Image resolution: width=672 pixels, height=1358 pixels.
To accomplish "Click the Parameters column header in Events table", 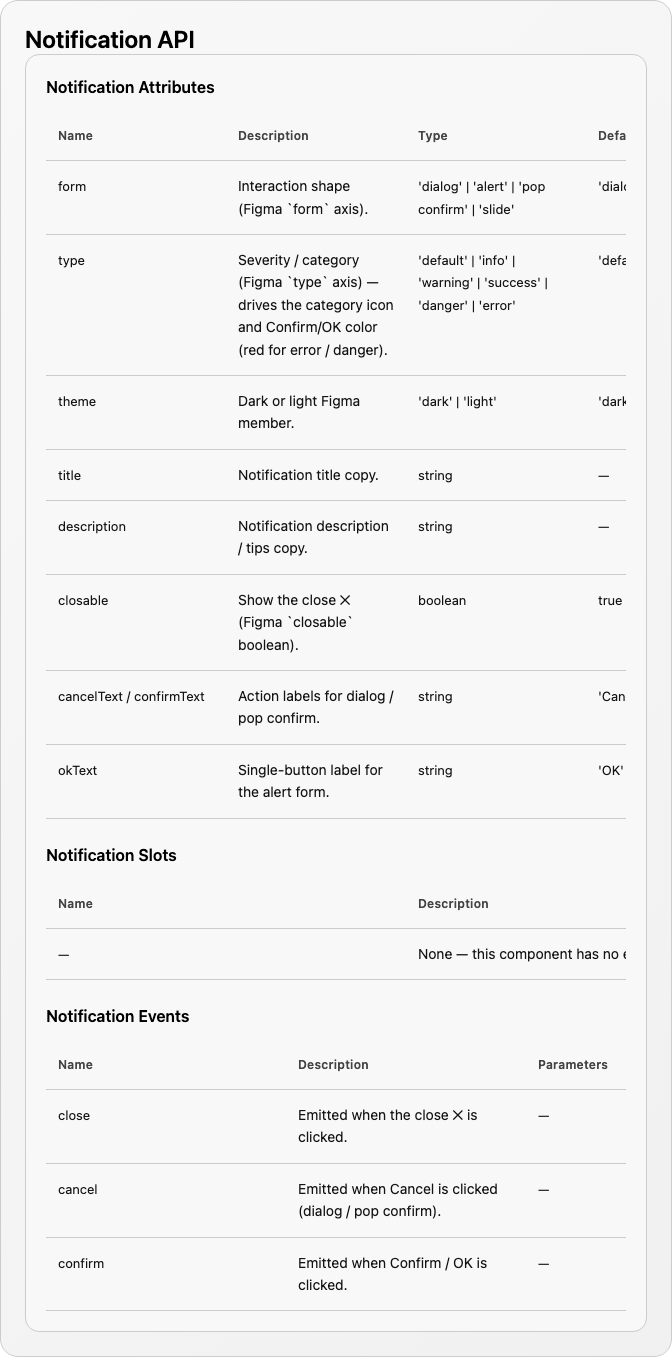I will click(x=573, y=1065).
